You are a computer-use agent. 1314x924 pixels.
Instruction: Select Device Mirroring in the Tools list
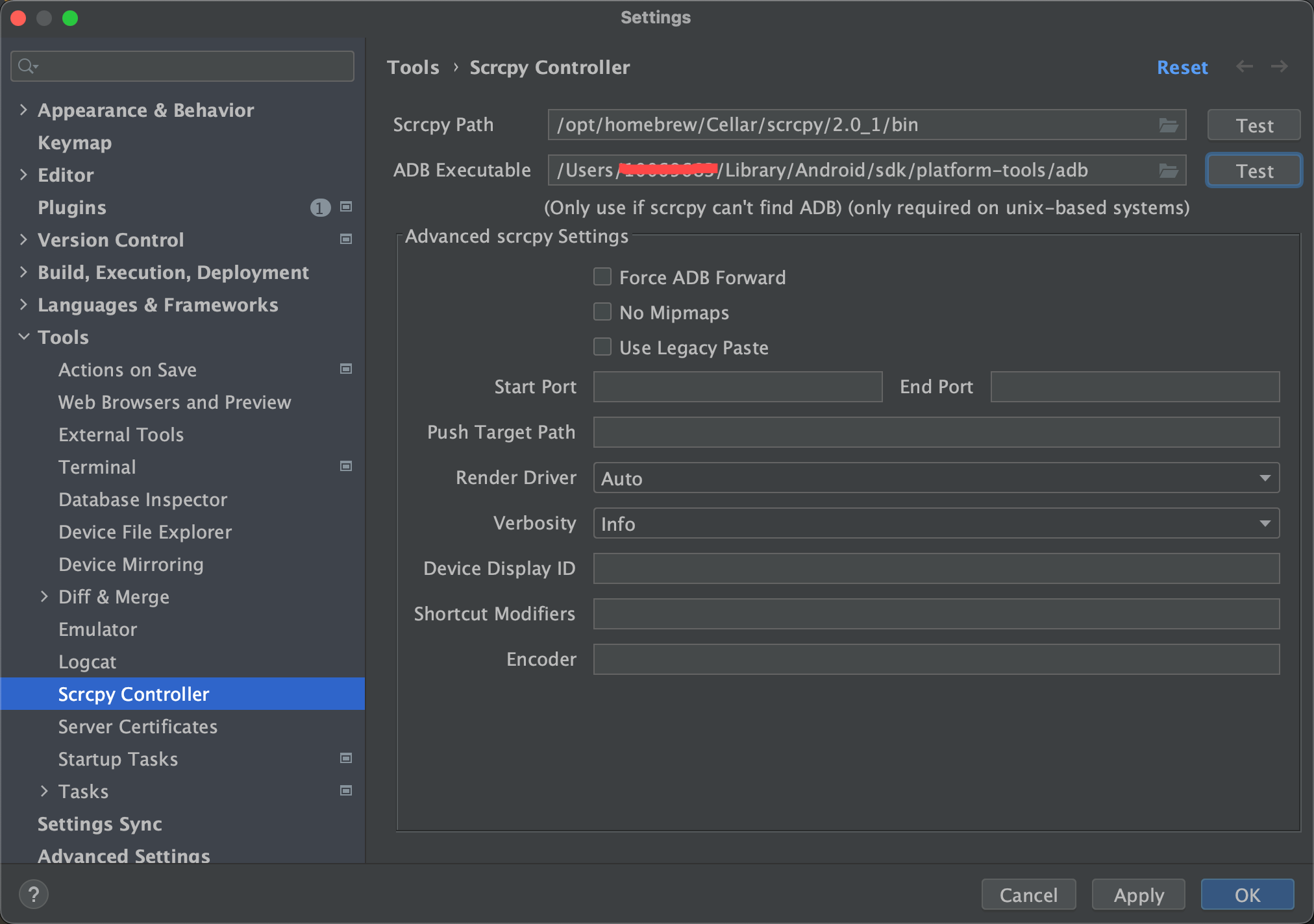pyautogui.click(x=130, y=565)
